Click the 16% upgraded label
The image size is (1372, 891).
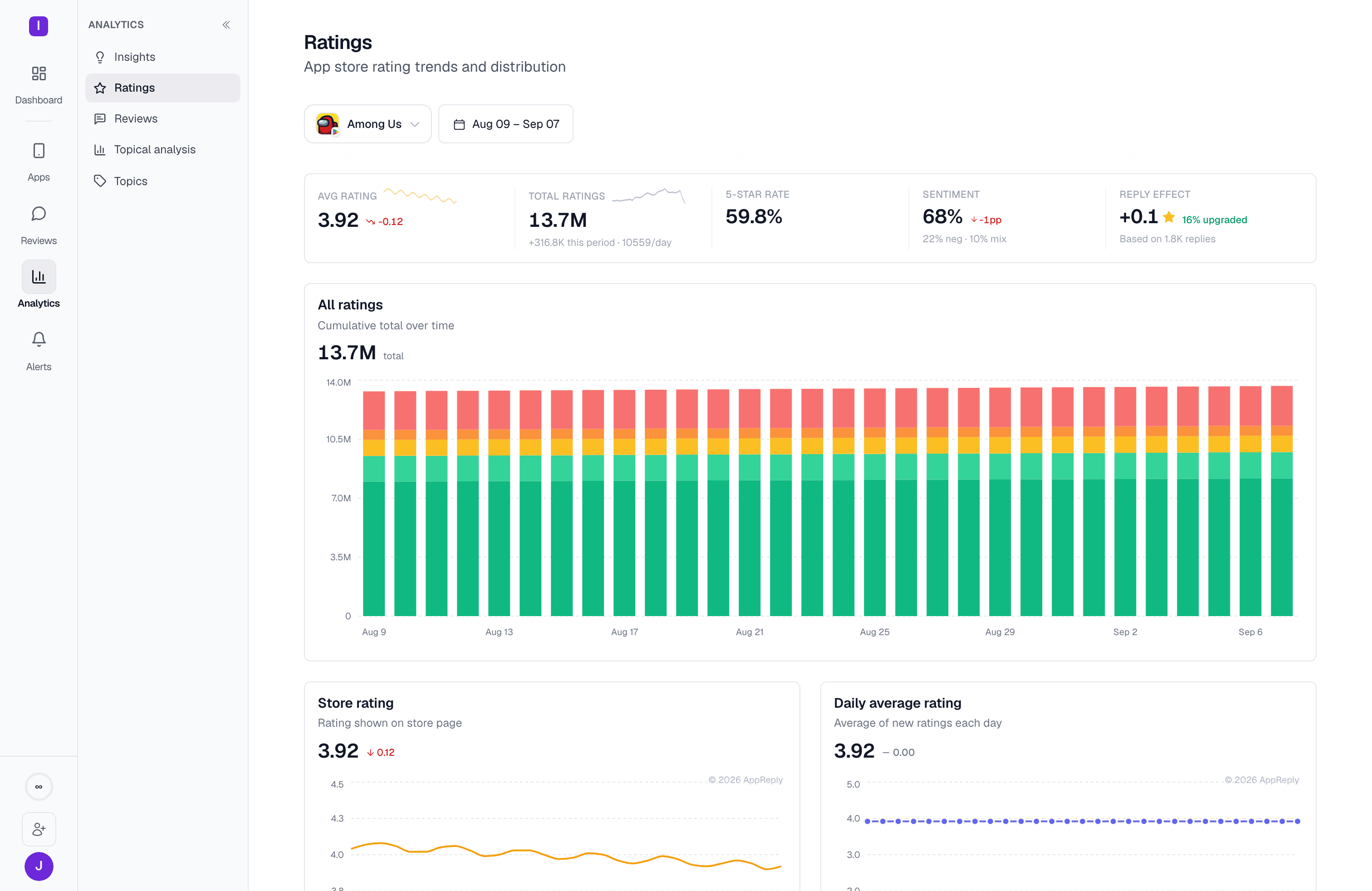coord(1214,220)
